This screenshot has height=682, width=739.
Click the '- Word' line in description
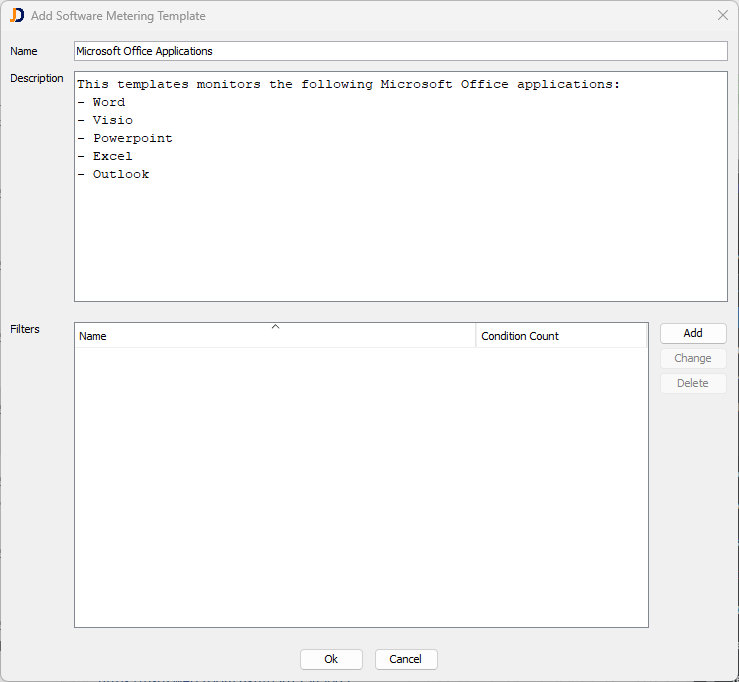[101, 102]
